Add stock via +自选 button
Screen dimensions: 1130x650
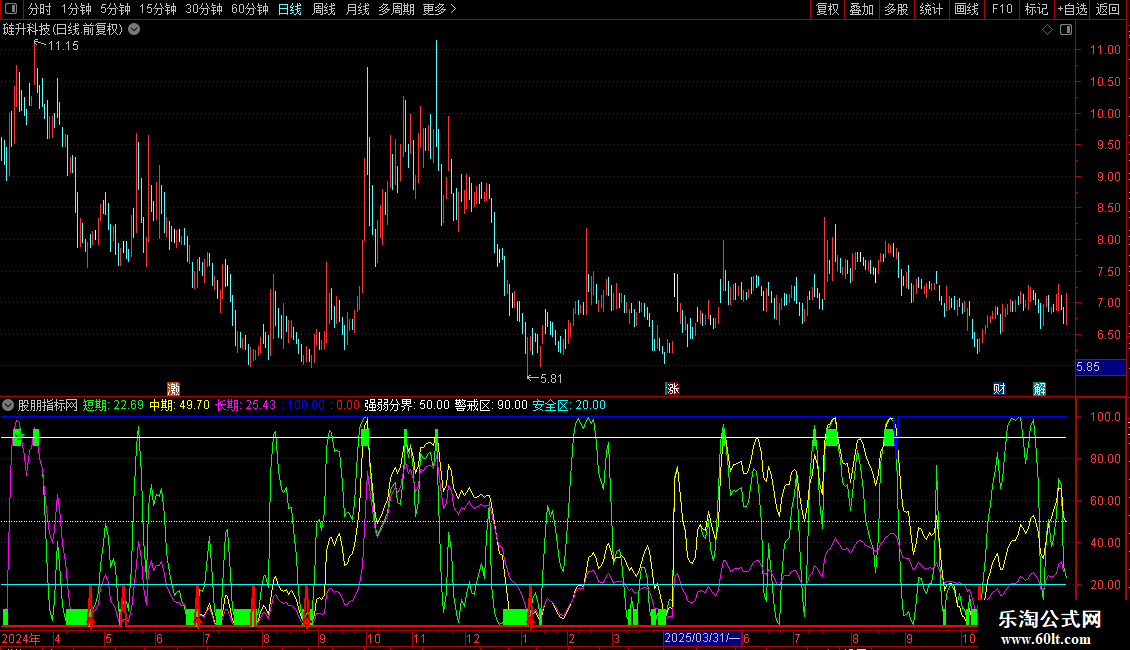tap(1072, 9)
